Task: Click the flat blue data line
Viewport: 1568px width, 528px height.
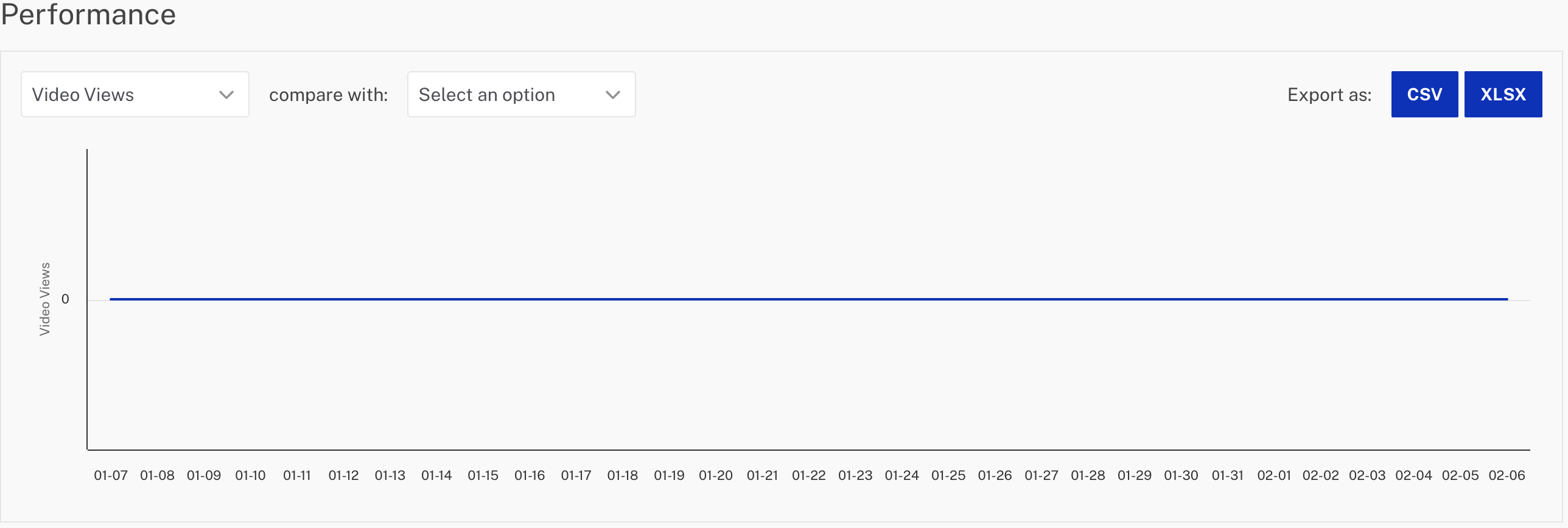Action: [x=791, y=299]
